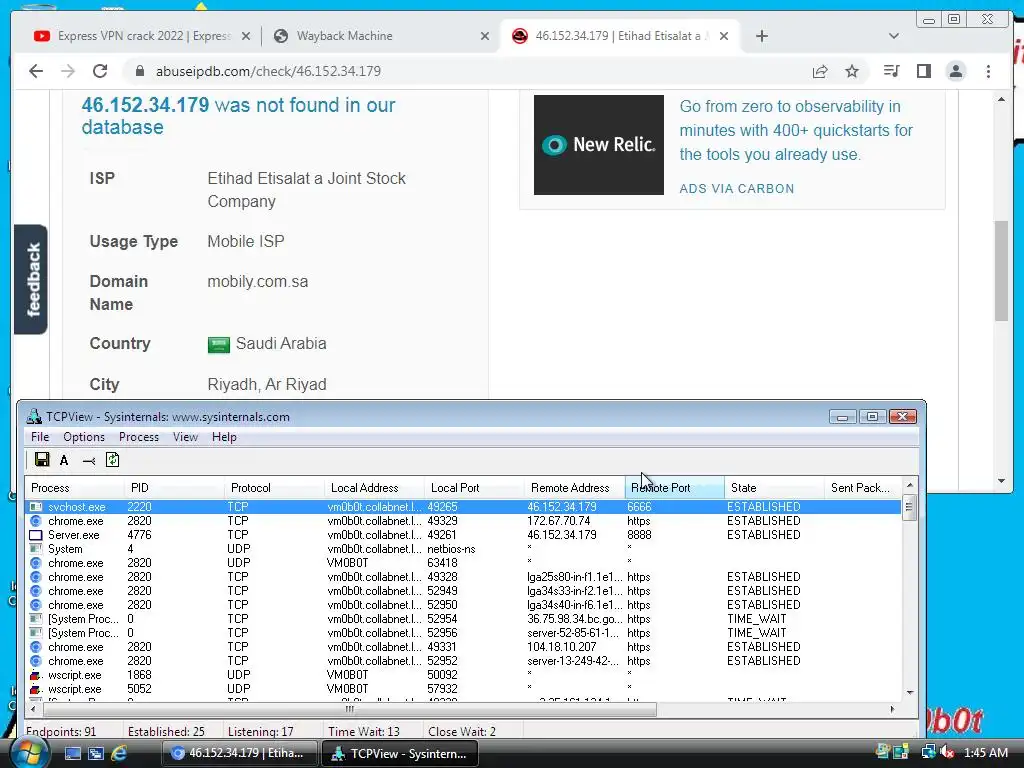Open Chrome side panel icon

(923, 71)
